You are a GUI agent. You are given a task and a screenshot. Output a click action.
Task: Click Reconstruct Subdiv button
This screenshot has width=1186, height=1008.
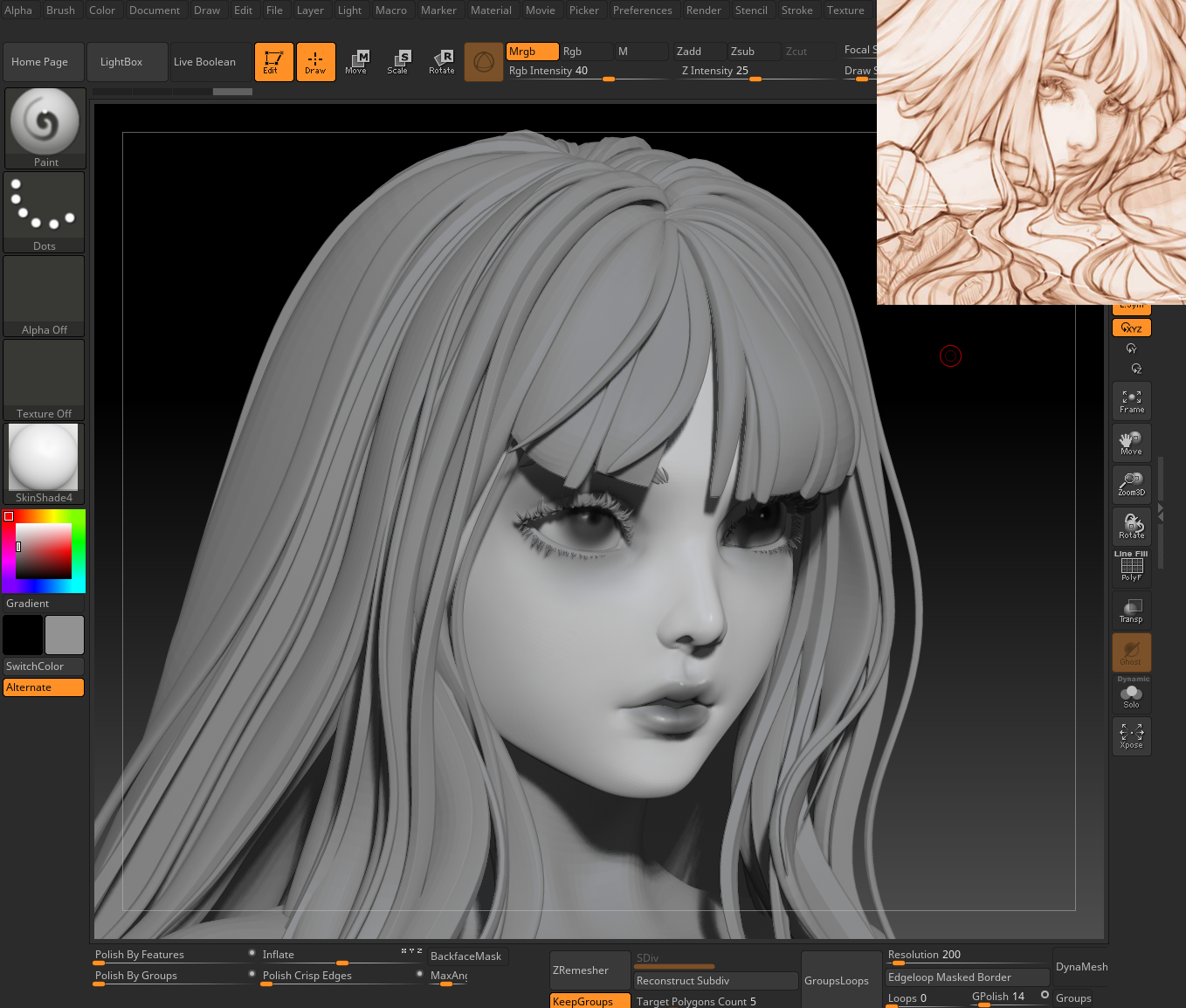pyautogui.click(x=716, y=981)
